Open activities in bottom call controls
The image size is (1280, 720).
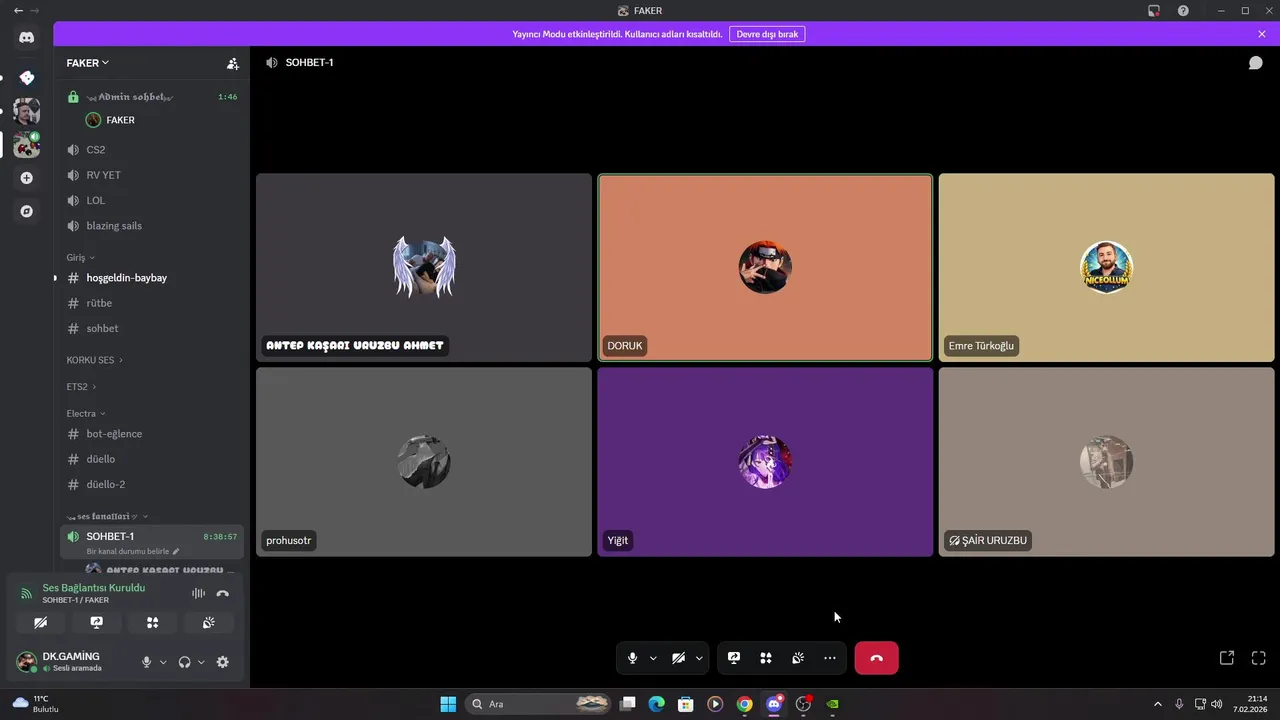coord(766,658)
